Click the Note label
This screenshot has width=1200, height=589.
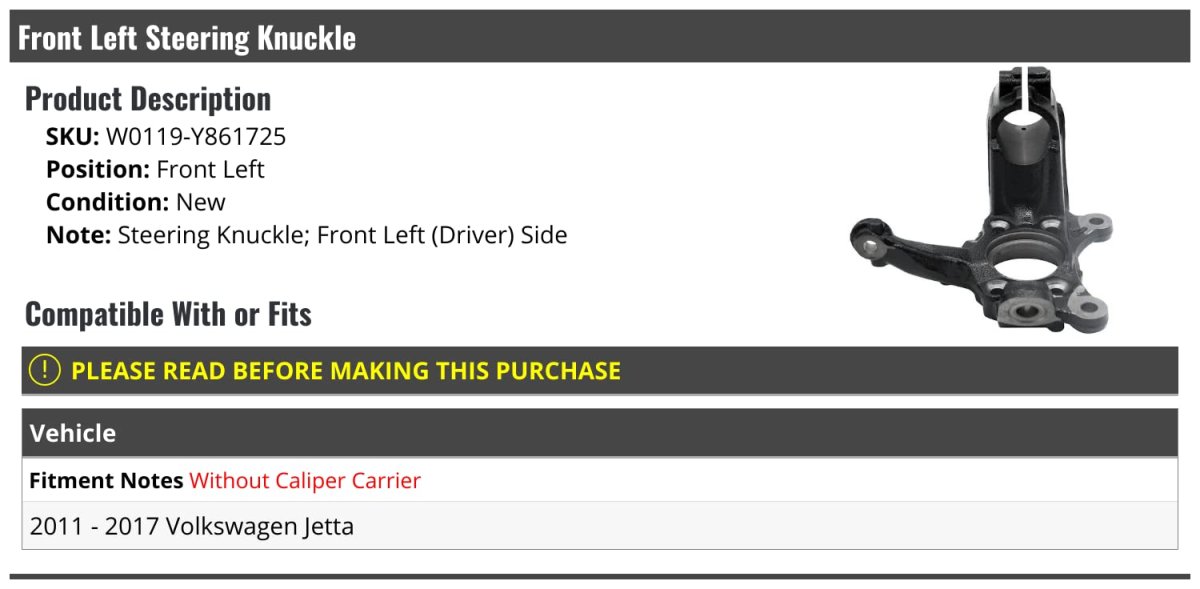pos(78,235)
